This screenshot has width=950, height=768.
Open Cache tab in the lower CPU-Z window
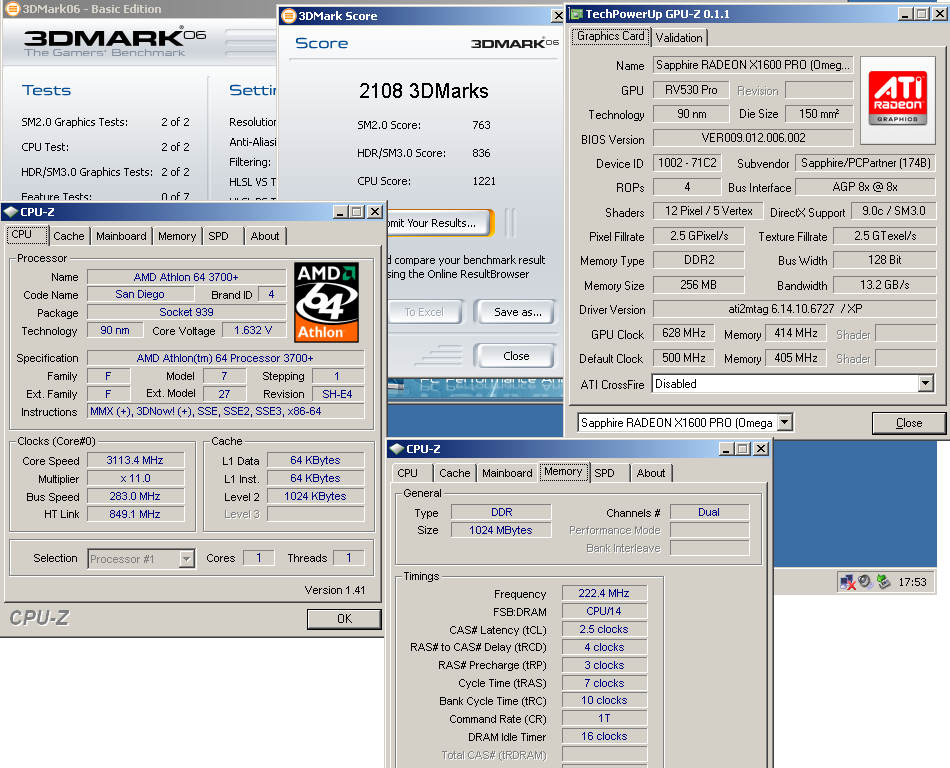(454, 473)
